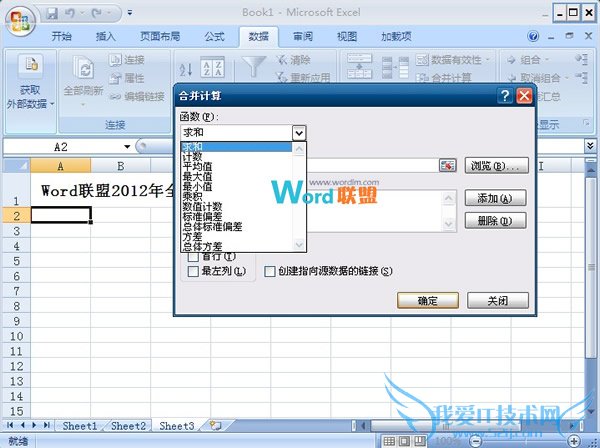This screenshot has height=448, width=600.
Task: Click the Text to Columns icon
Action: 359,66
